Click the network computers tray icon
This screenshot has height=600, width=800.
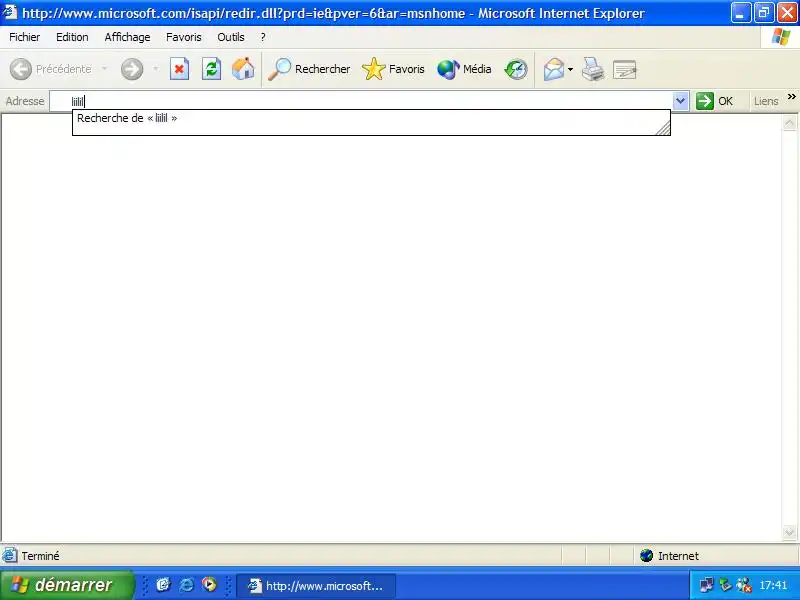(706, 585)
